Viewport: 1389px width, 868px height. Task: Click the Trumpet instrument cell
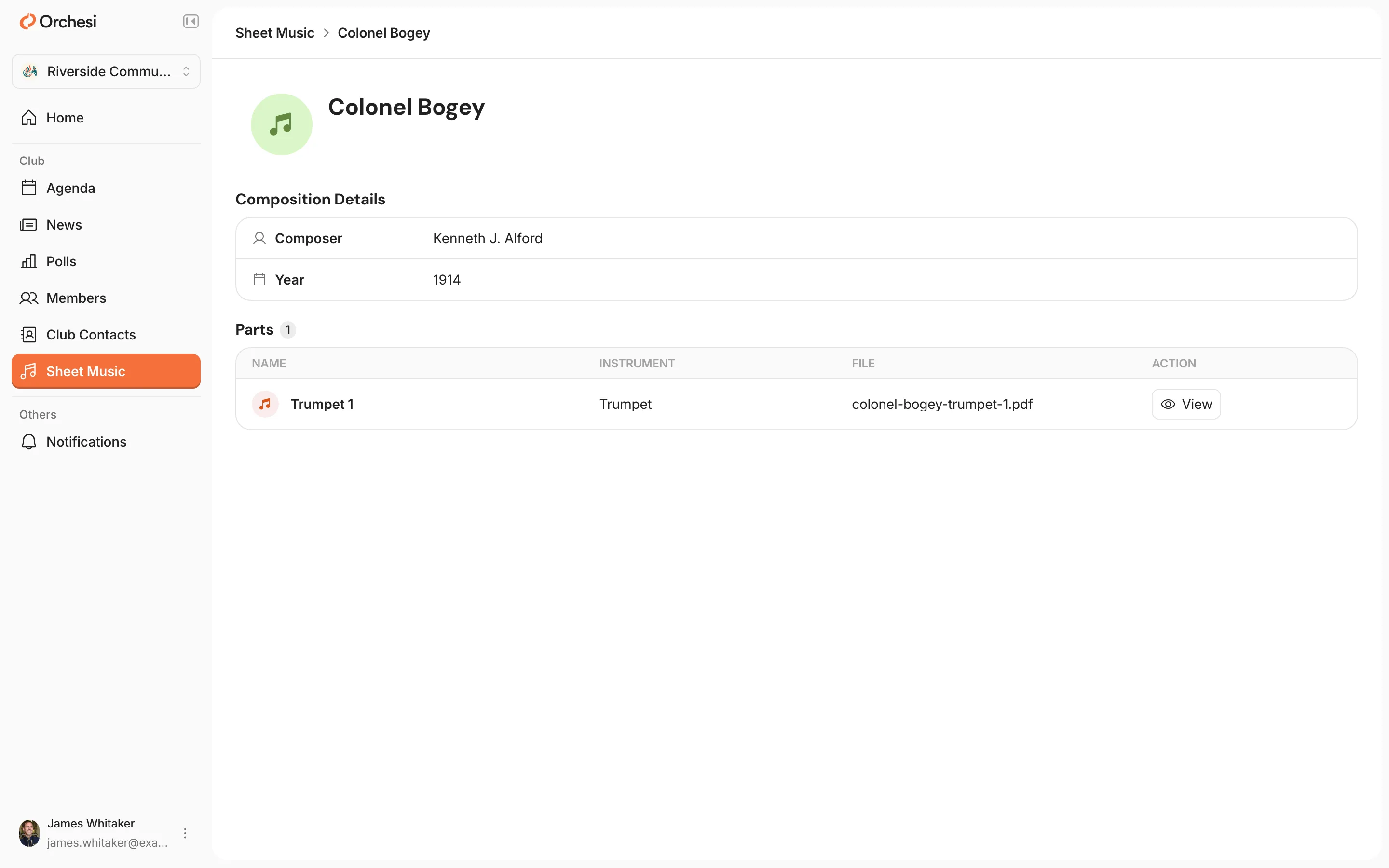(625, 404)
